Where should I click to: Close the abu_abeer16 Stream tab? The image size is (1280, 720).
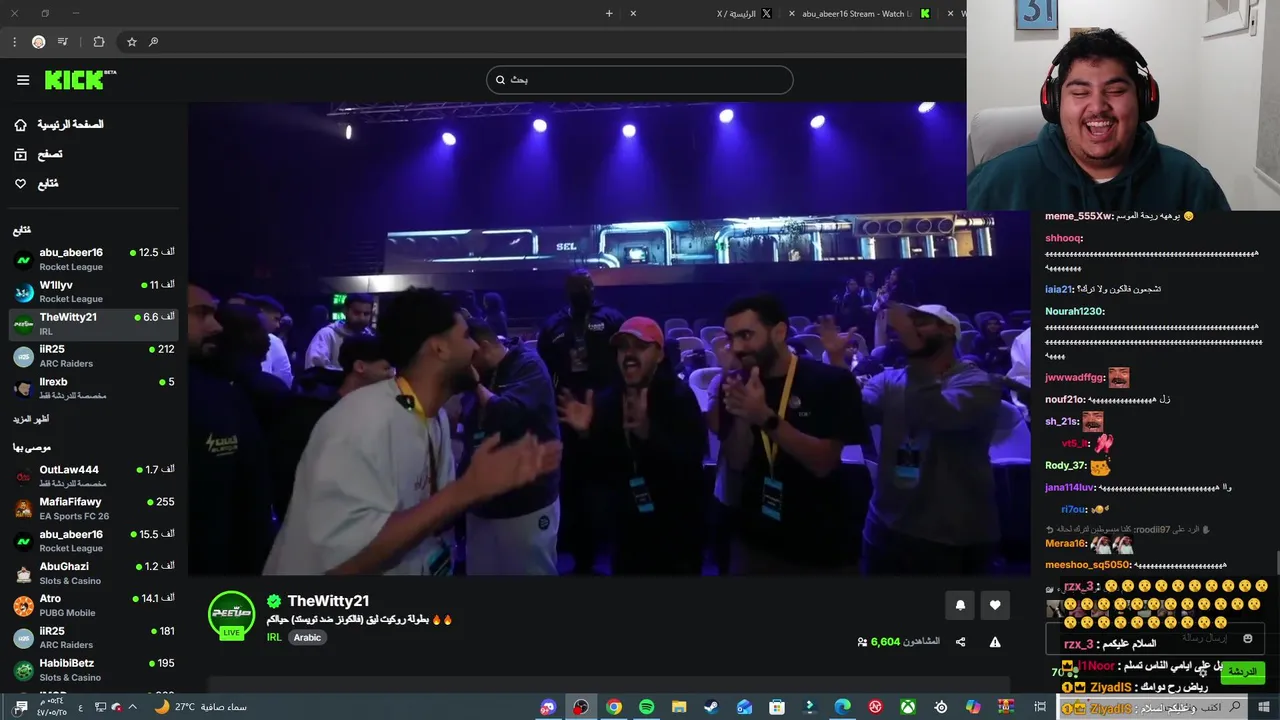click(x=792, y=14)
